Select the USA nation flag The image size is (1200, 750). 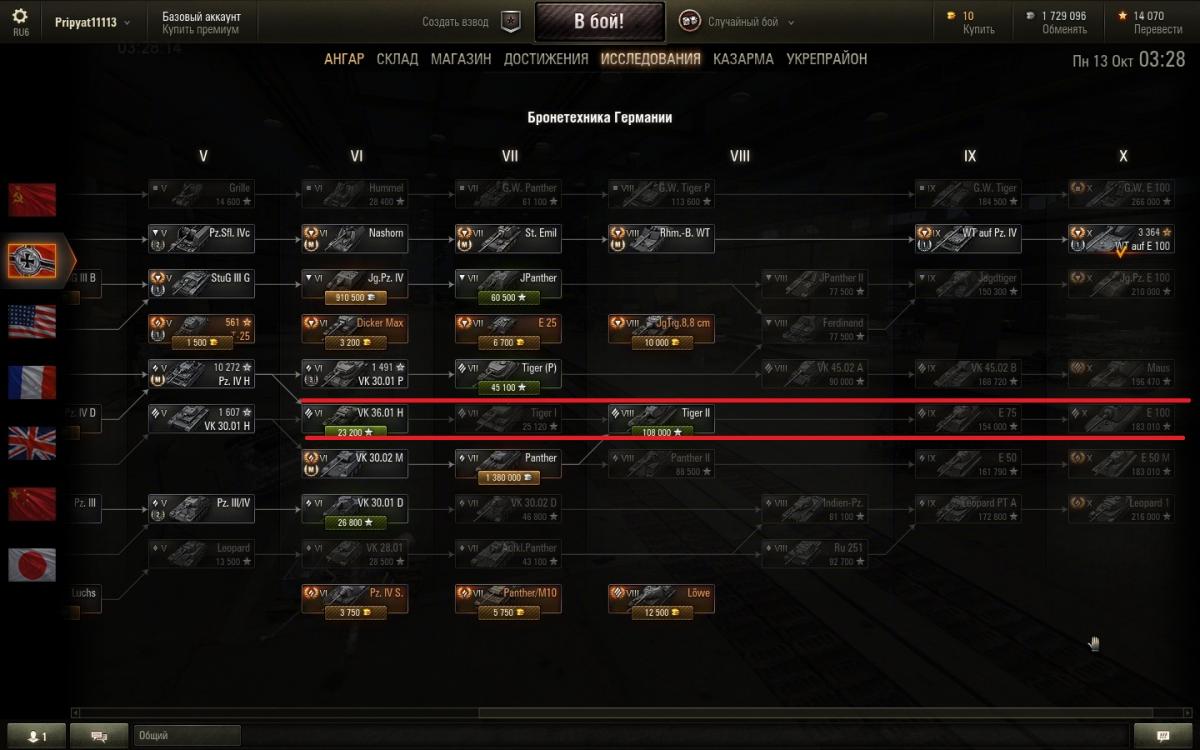(x=32, y=322)
